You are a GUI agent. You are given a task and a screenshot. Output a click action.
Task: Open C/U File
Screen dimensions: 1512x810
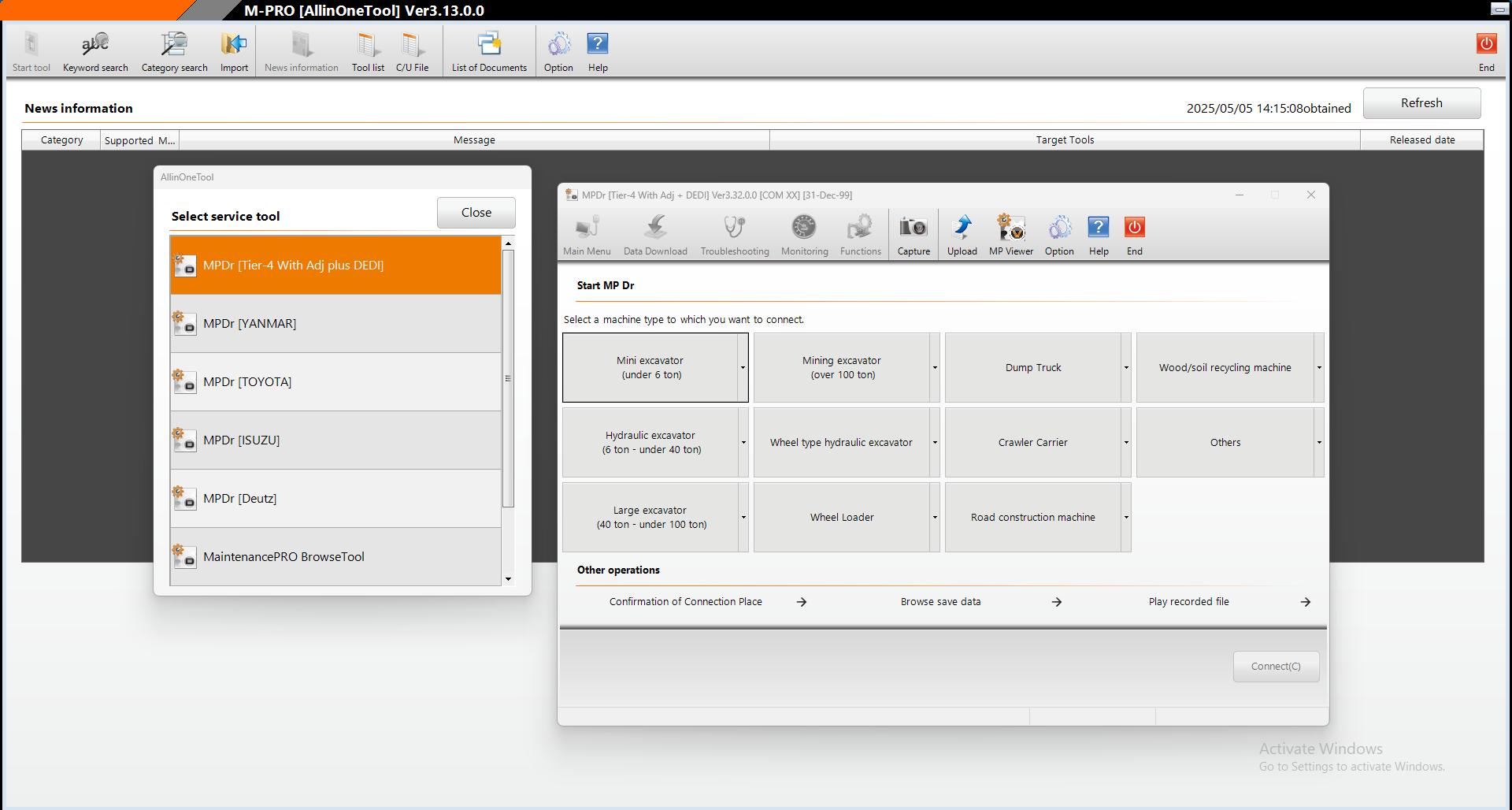[412, 51]
